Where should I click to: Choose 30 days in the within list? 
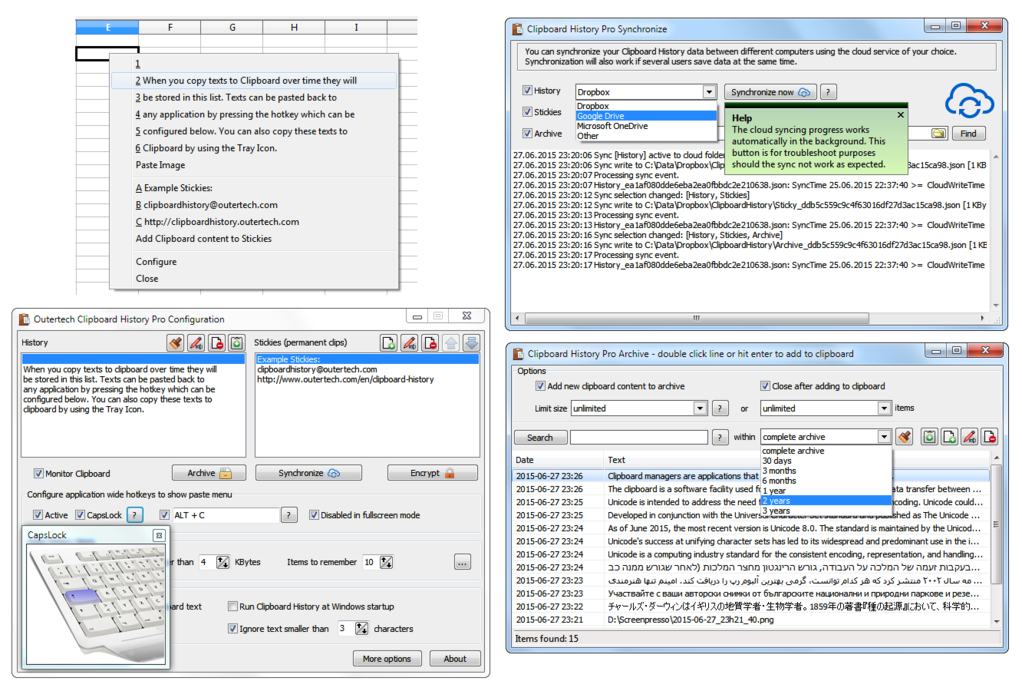pos(826,461)
